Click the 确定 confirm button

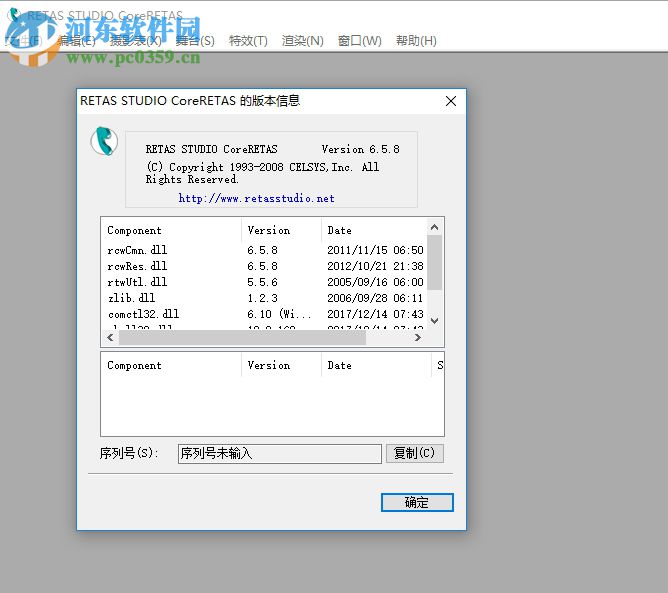click(417, 502)
